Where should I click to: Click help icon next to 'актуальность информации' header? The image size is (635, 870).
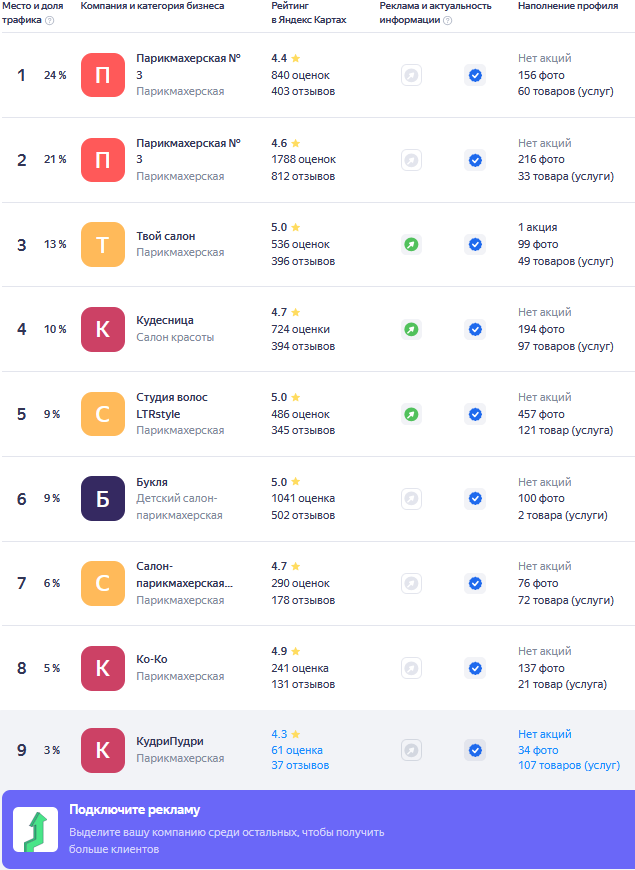tap(447, 20)
